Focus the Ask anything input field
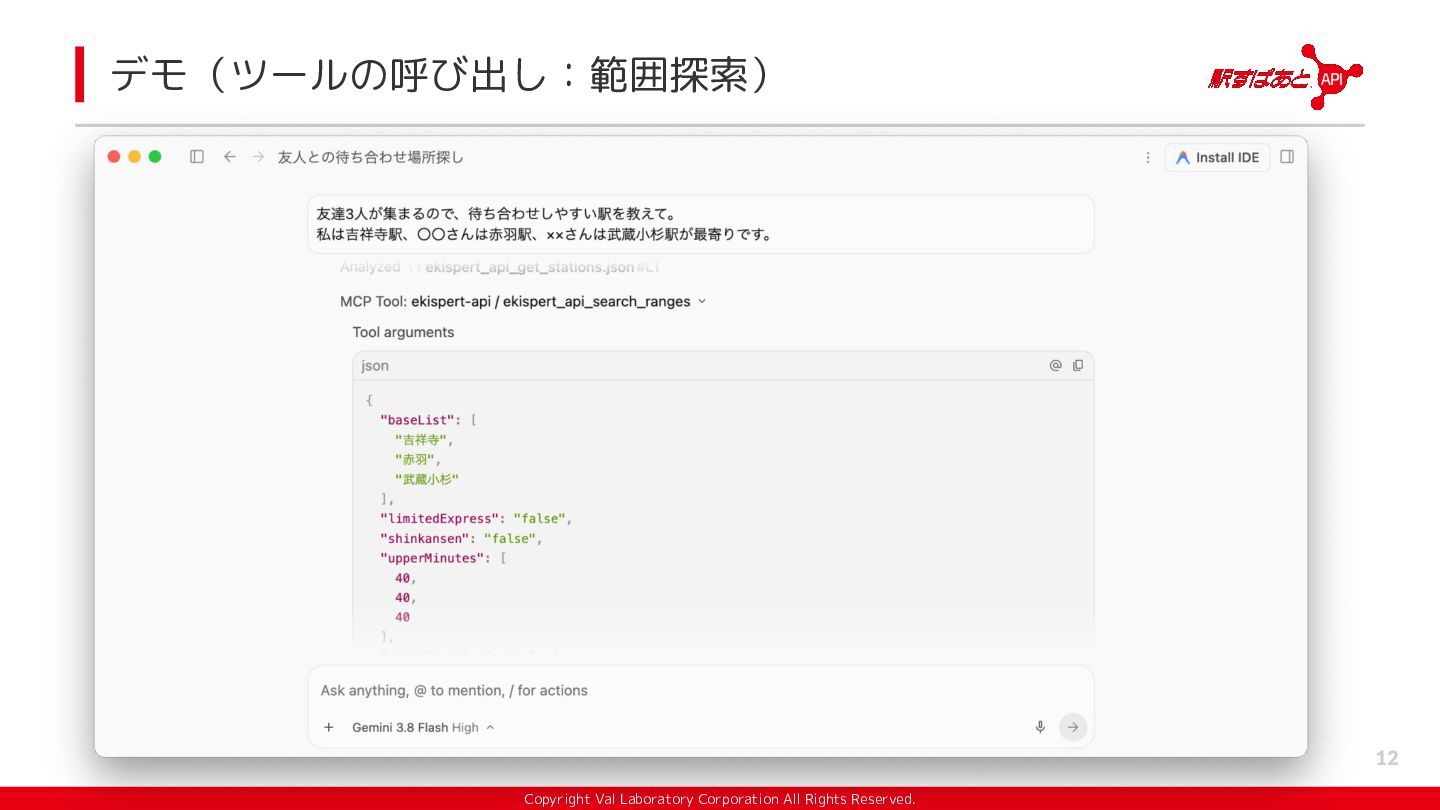Image resolution: width=1440 pixels, height=810 pixels. pos(700,690)
